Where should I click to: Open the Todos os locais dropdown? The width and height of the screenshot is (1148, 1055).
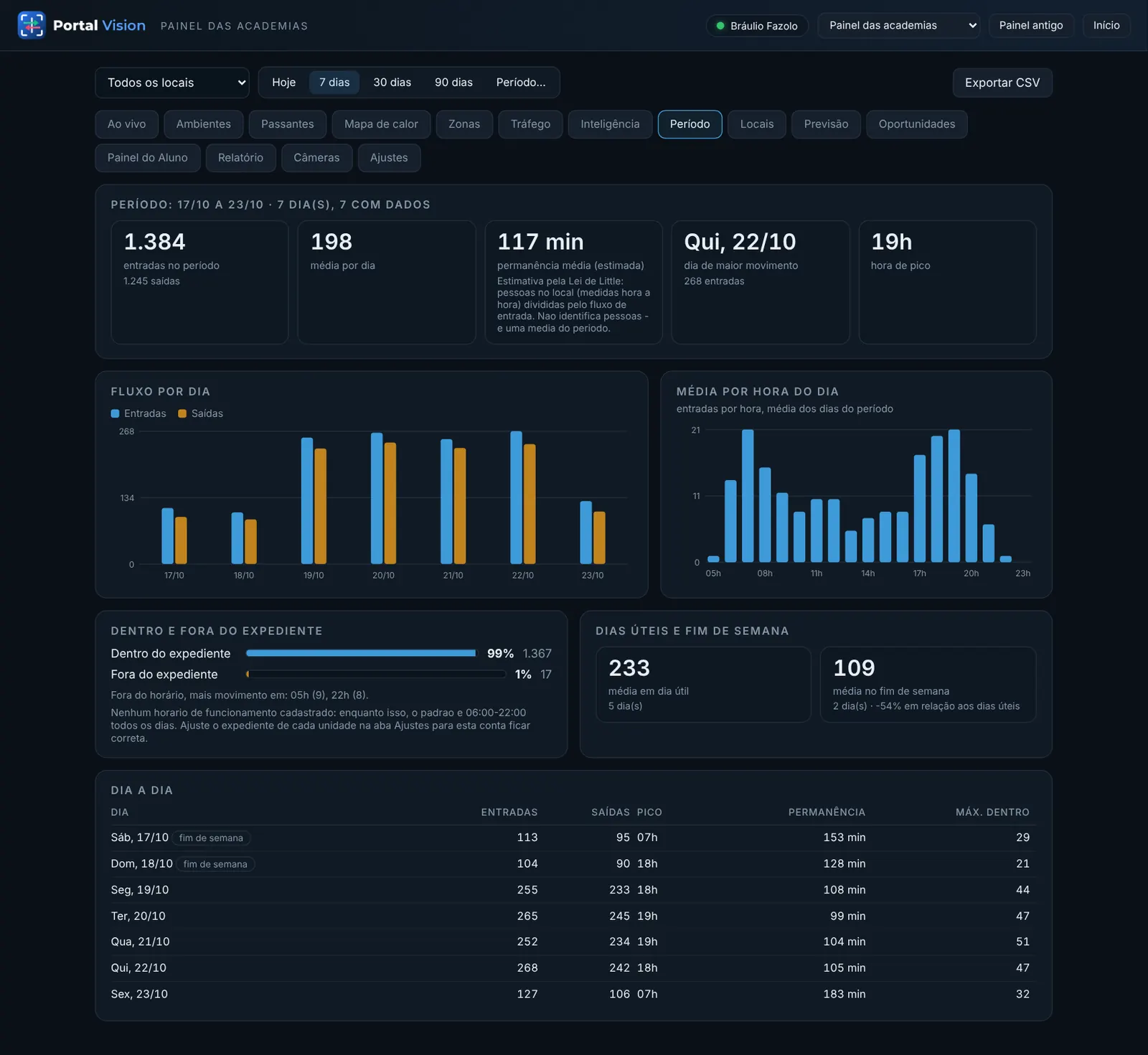(x=172, y=83)
